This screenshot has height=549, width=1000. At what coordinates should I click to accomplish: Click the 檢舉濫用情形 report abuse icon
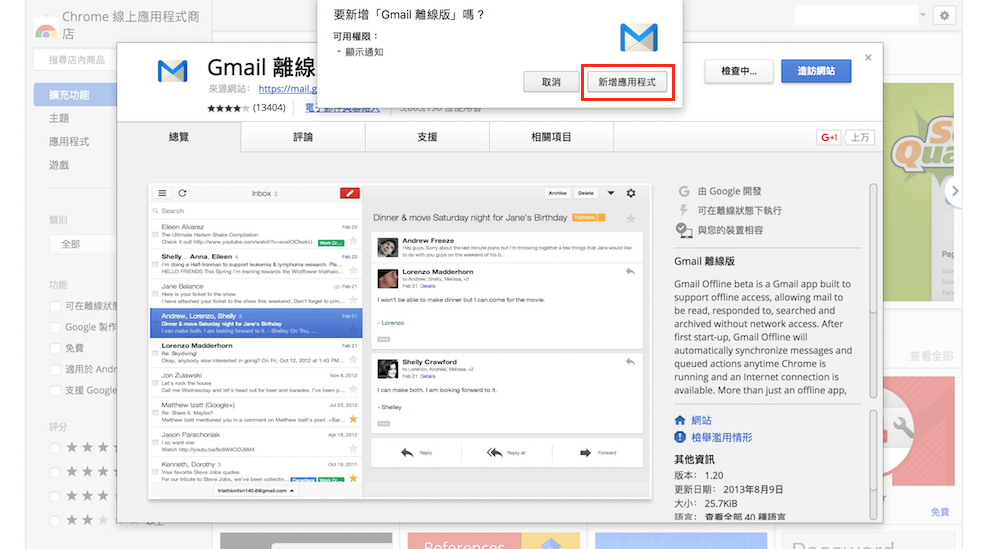coord(681,438)
